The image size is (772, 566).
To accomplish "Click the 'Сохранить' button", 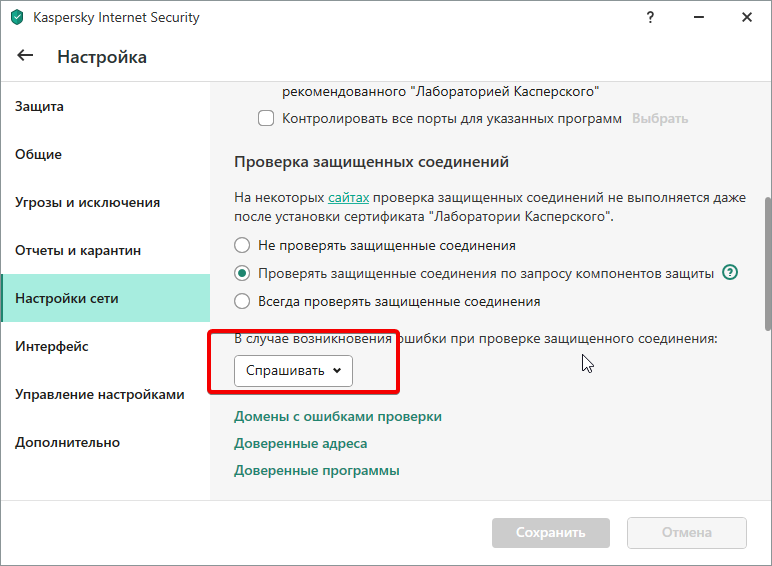I will 550,533.
